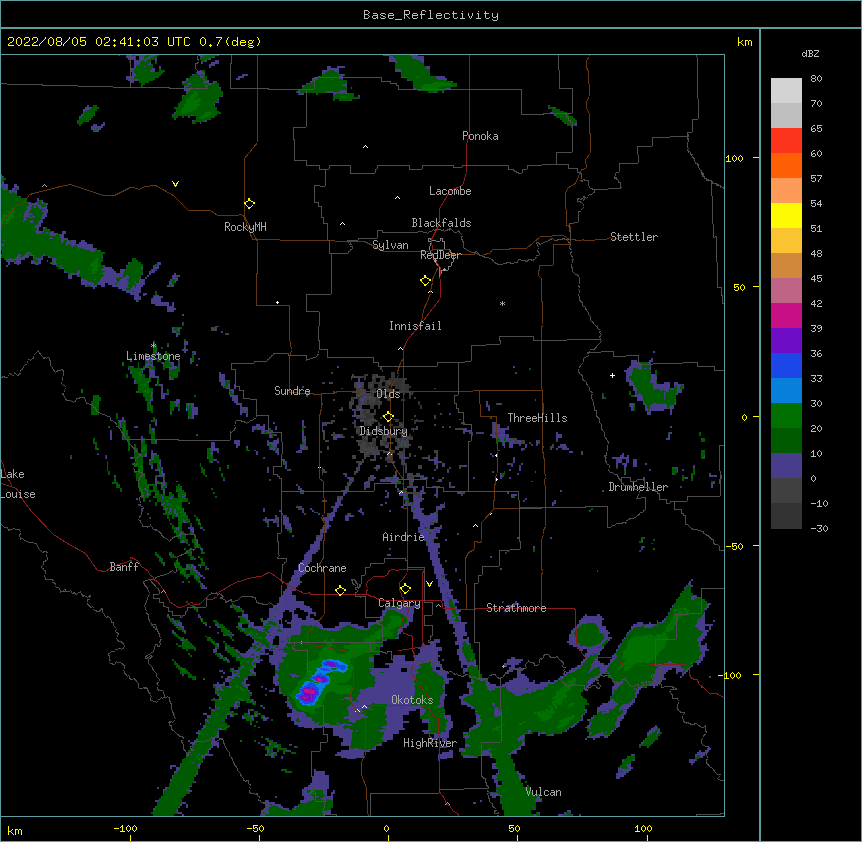Click the yellow diamond marker between Olds and Didsbury

388,417
